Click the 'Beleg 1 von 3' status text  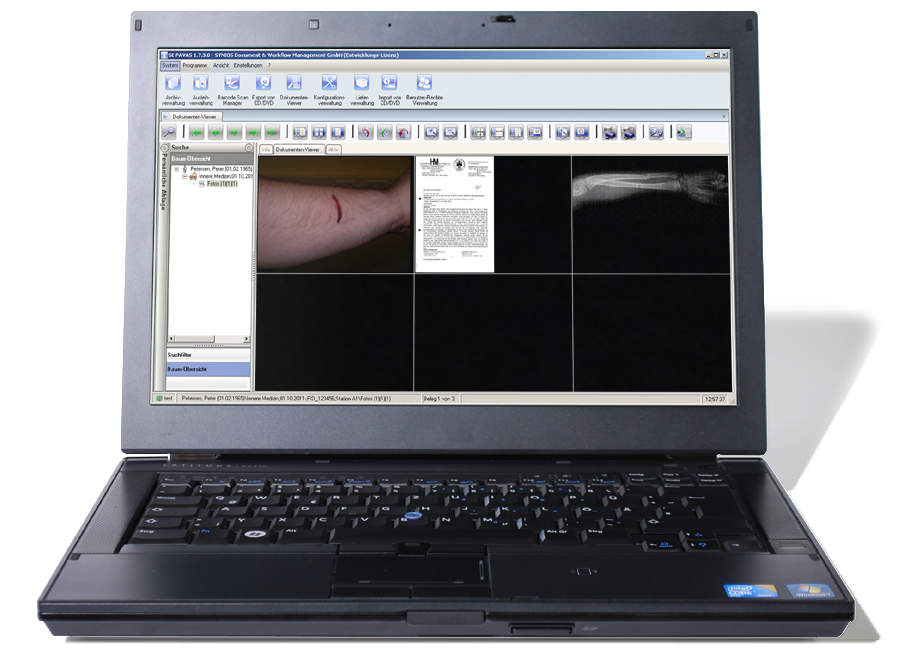pos(440,398)
